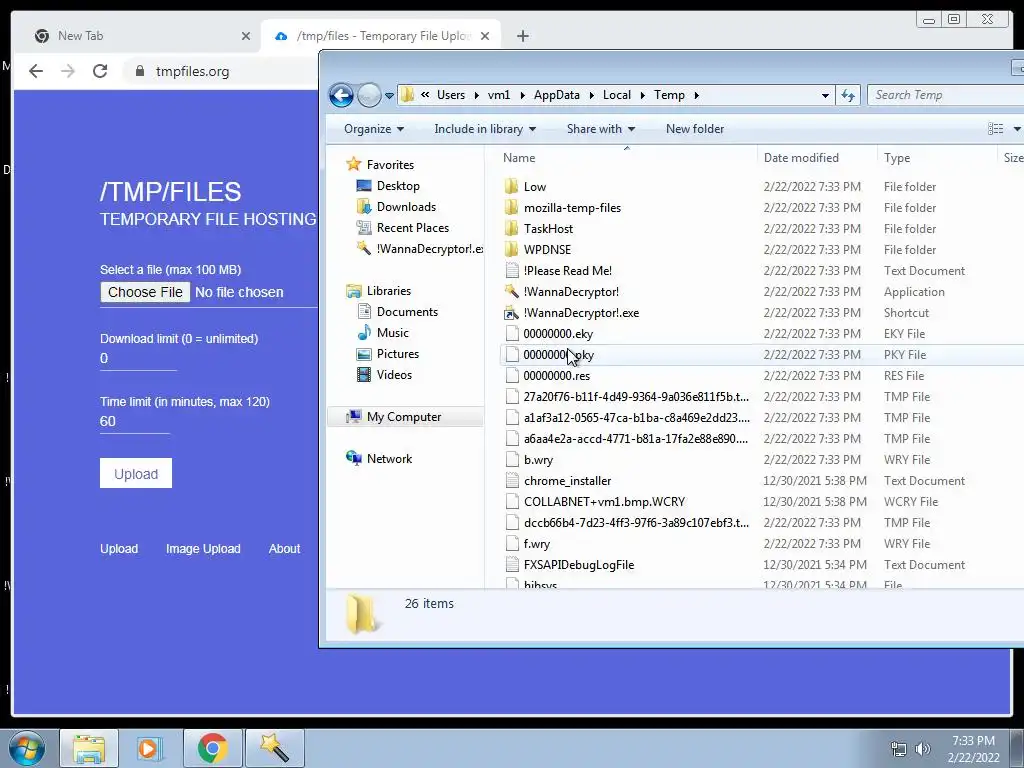Select Recent Places in Favorites
Screen dimensions: 1024x768
(x=413, y=228)
